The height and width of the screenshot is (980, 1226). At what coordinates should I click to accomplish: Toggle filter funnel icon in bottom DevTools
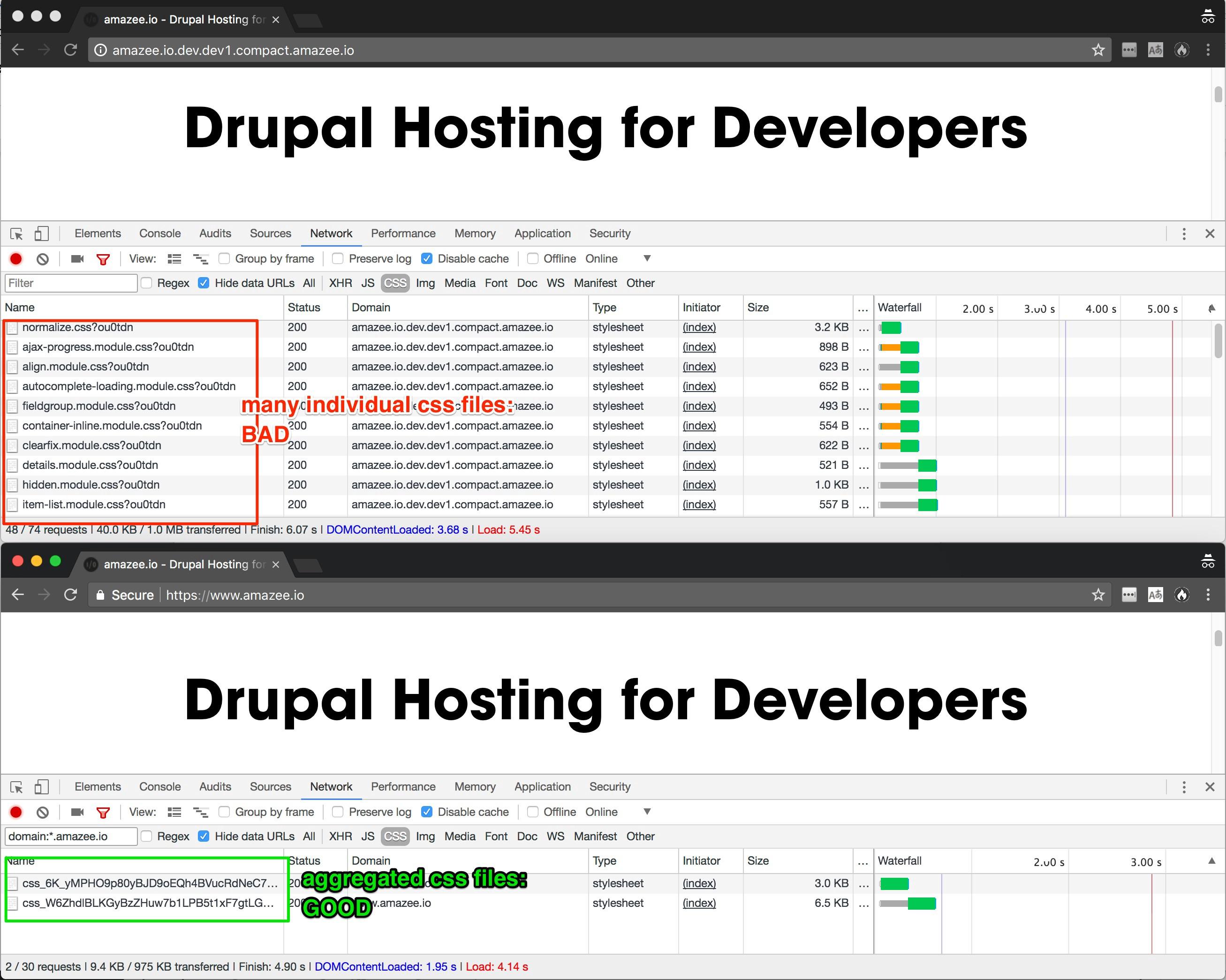click(x=103, y=812)
